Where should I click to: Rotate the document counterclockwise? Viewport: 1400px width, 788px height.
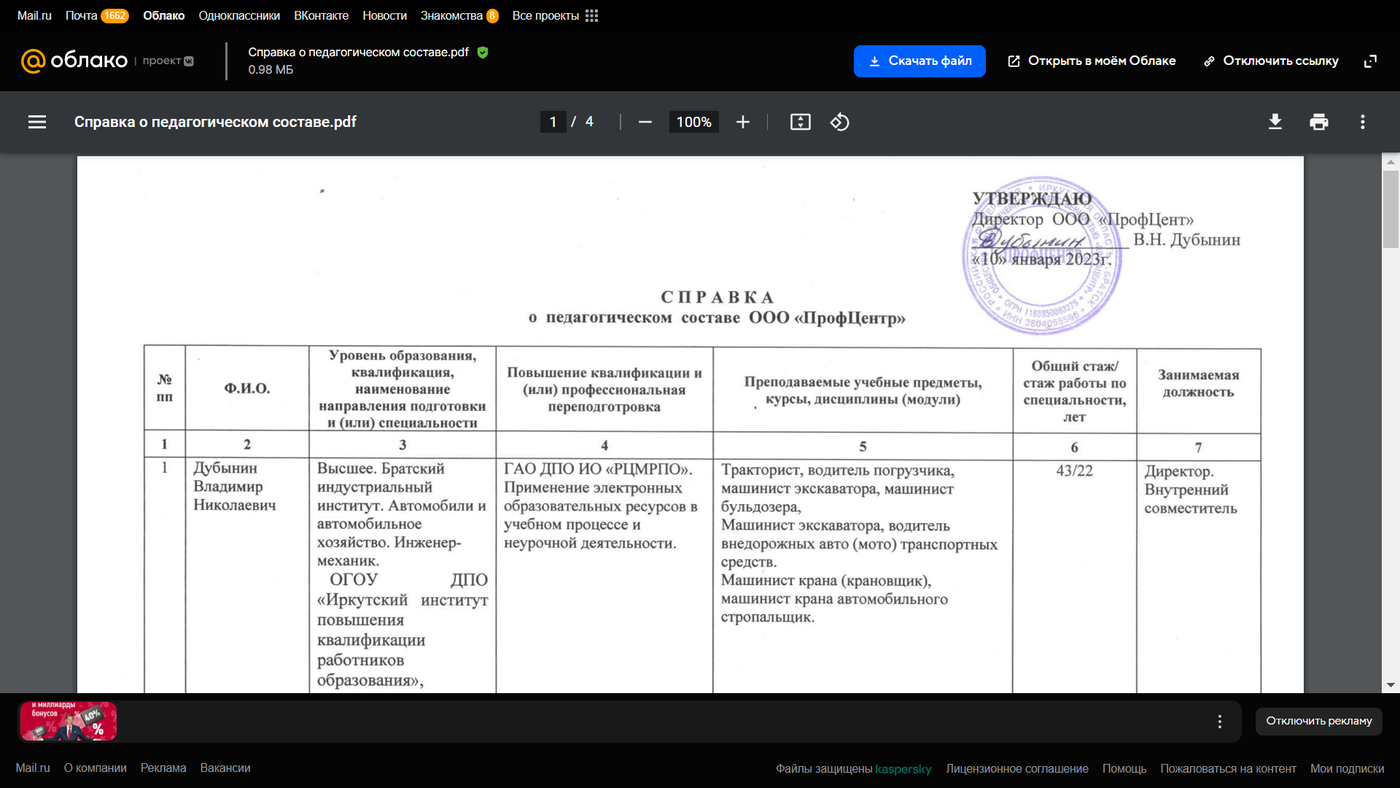tap(840, 122)
